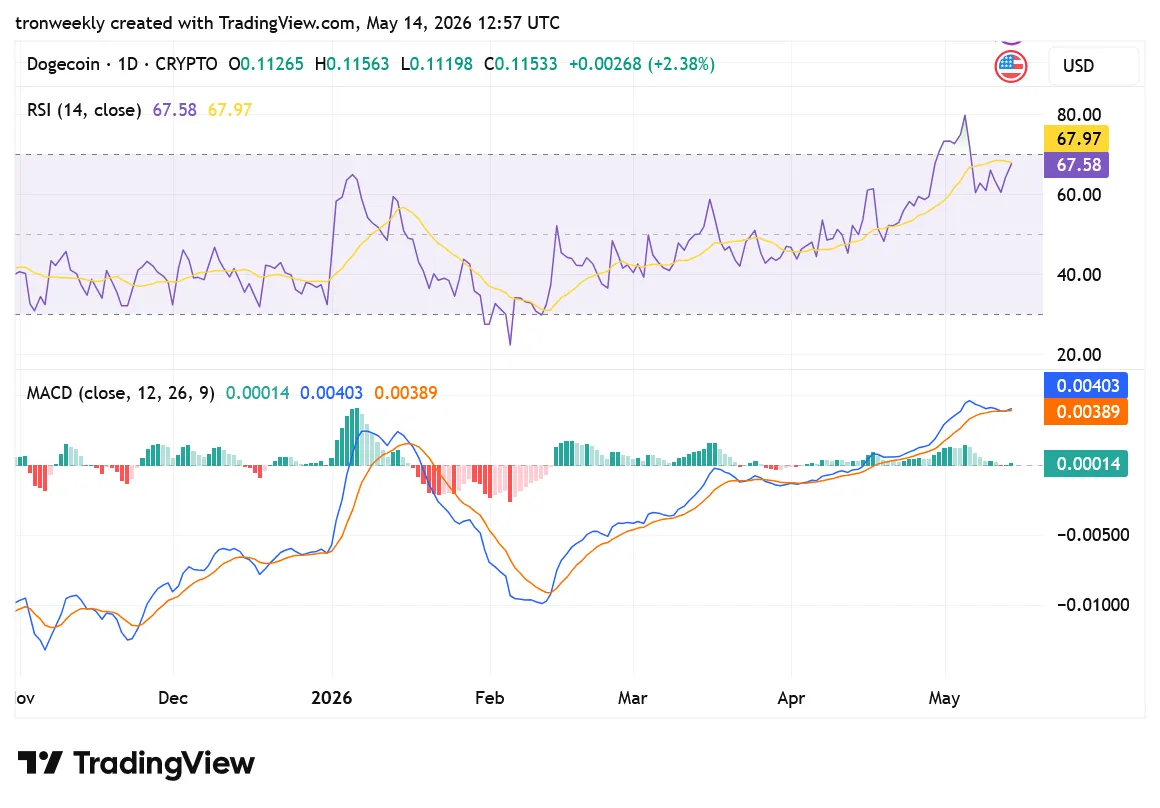Click the −0.00500 MACD scale label
This screenshot has width=1160, height=808.
(1093, 535)
